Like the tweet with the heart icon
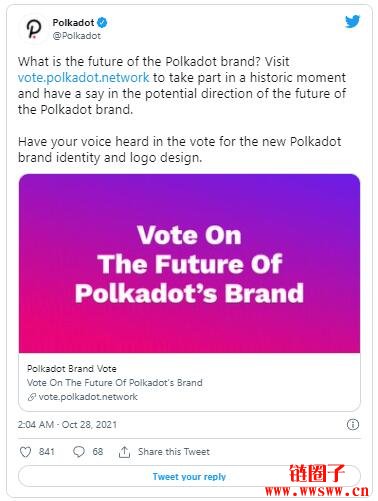The image size is (378, 501). [x=25, y=452]
